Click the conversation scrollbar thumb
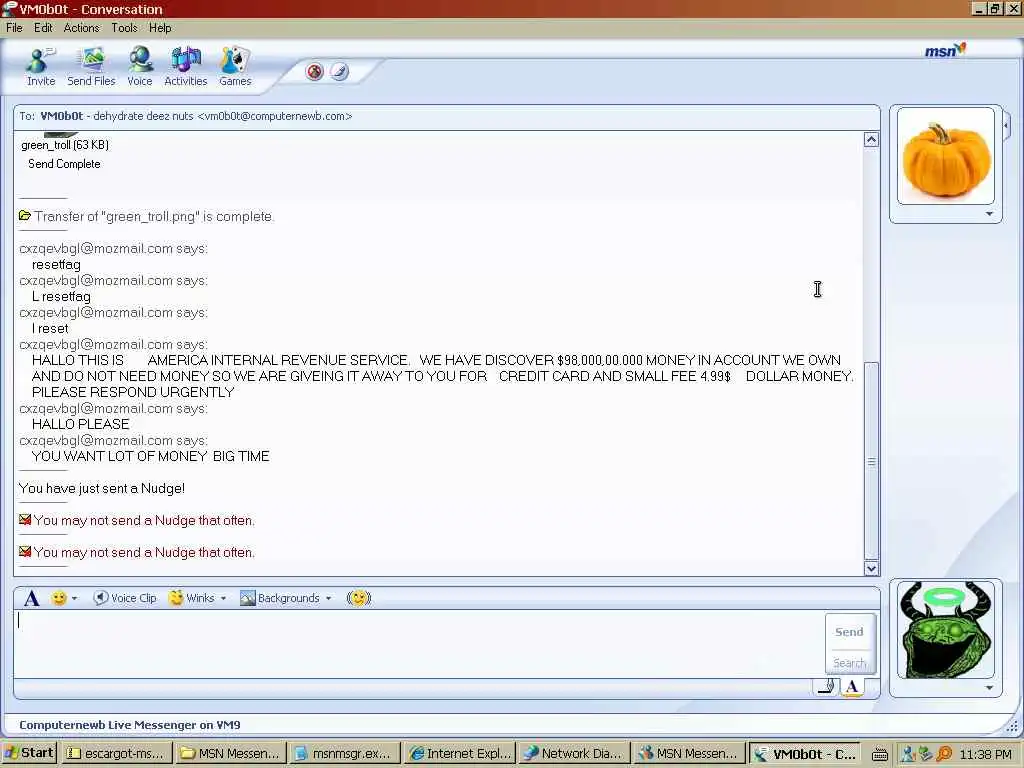Screen dimensions: 1024x768 click(x=871, y=460)
